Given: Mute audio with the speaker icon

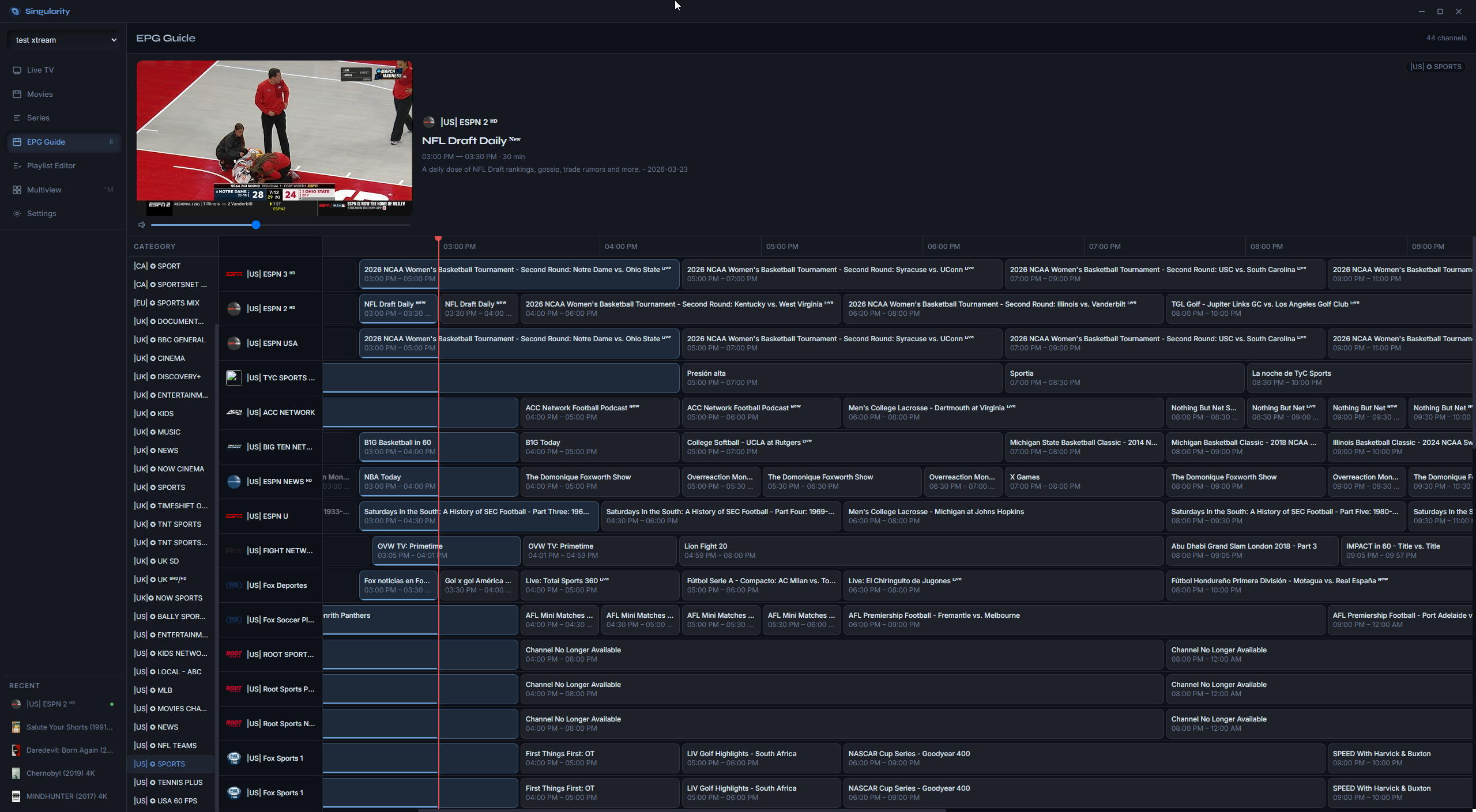Looking at the screenshot, I should coord(141,225).
